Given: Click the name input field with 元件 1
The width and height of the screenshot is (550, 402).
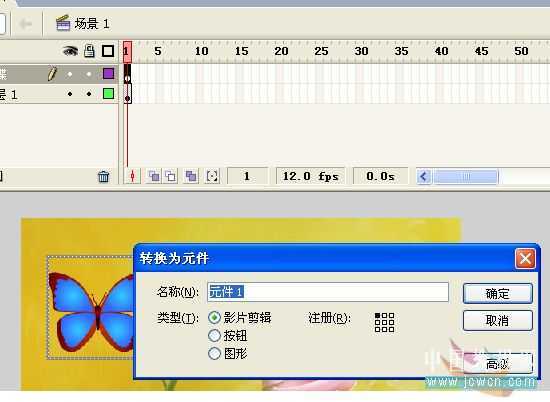Looking at the screenshot, I should pyautogui.click(x=328, y=292).
